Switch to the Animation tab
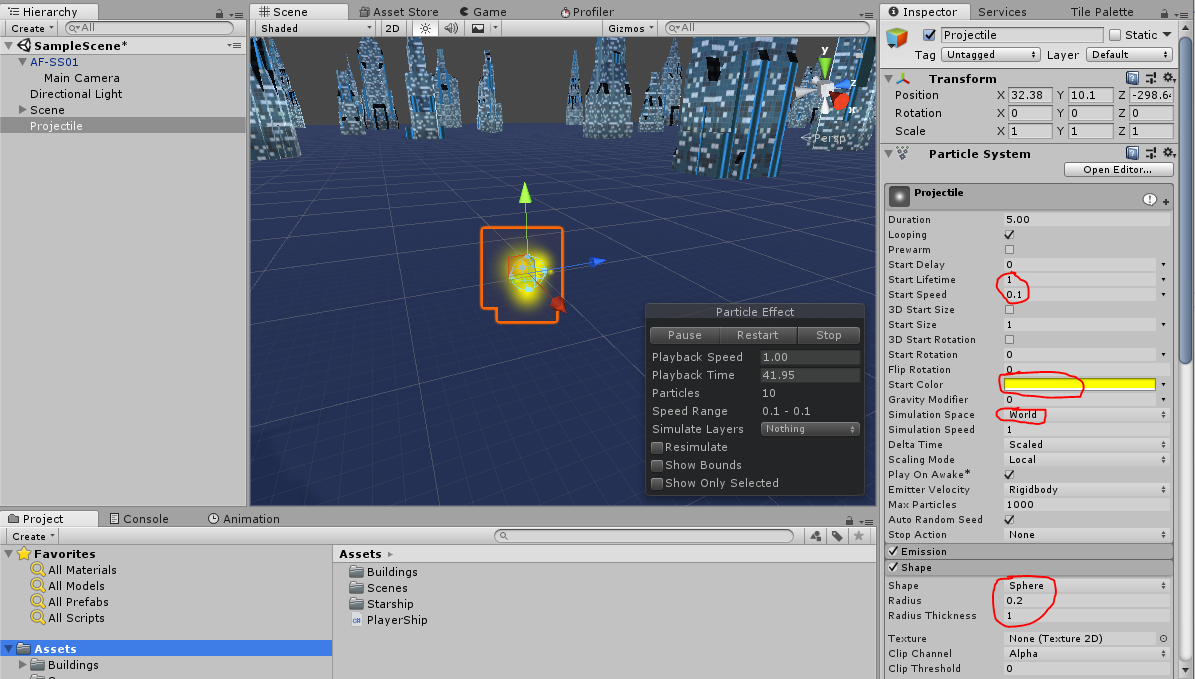 point(244,519)
